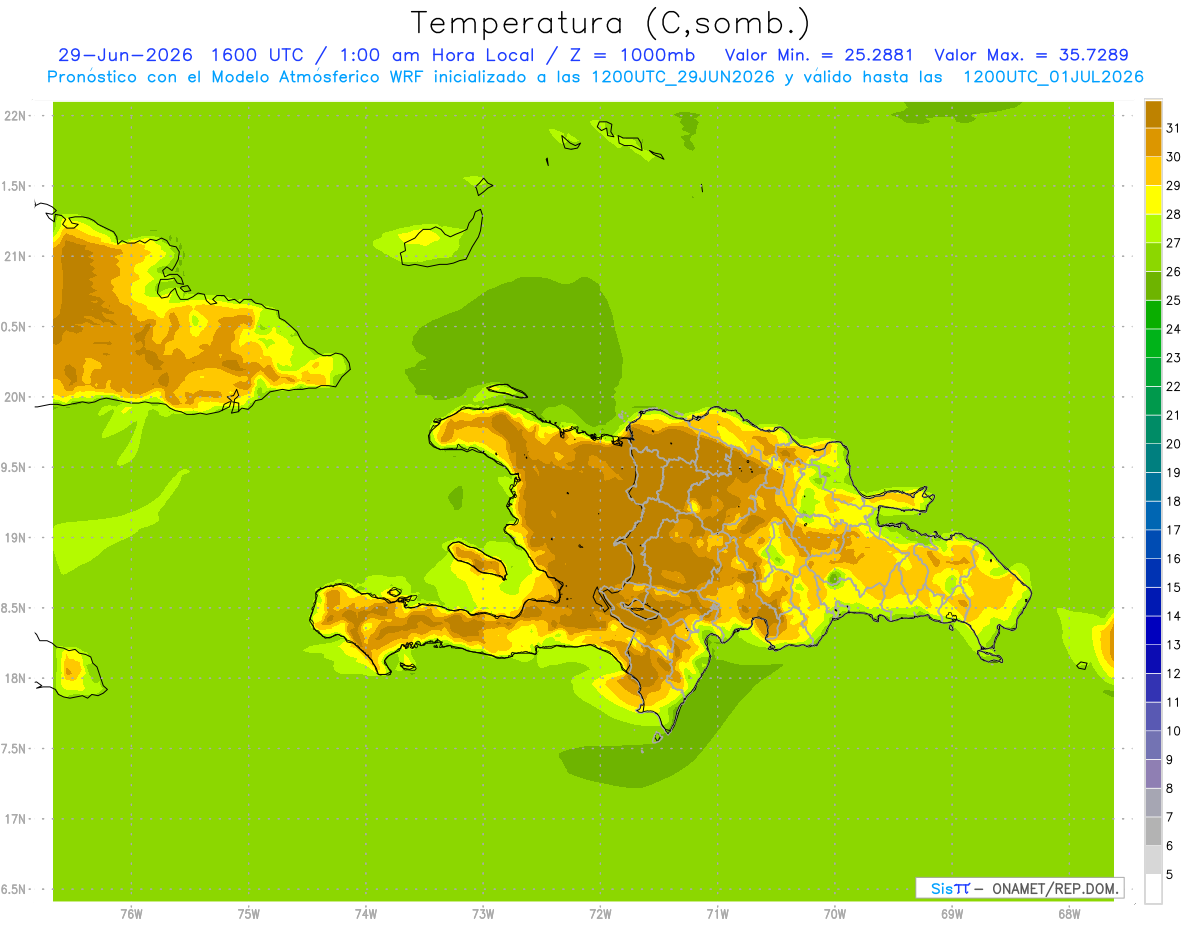The width and height of the screenshot is (1200, 927).
Task: Pick the dark blue swatch between legend 13 and 14
Action: click(x=1153, y=630)
